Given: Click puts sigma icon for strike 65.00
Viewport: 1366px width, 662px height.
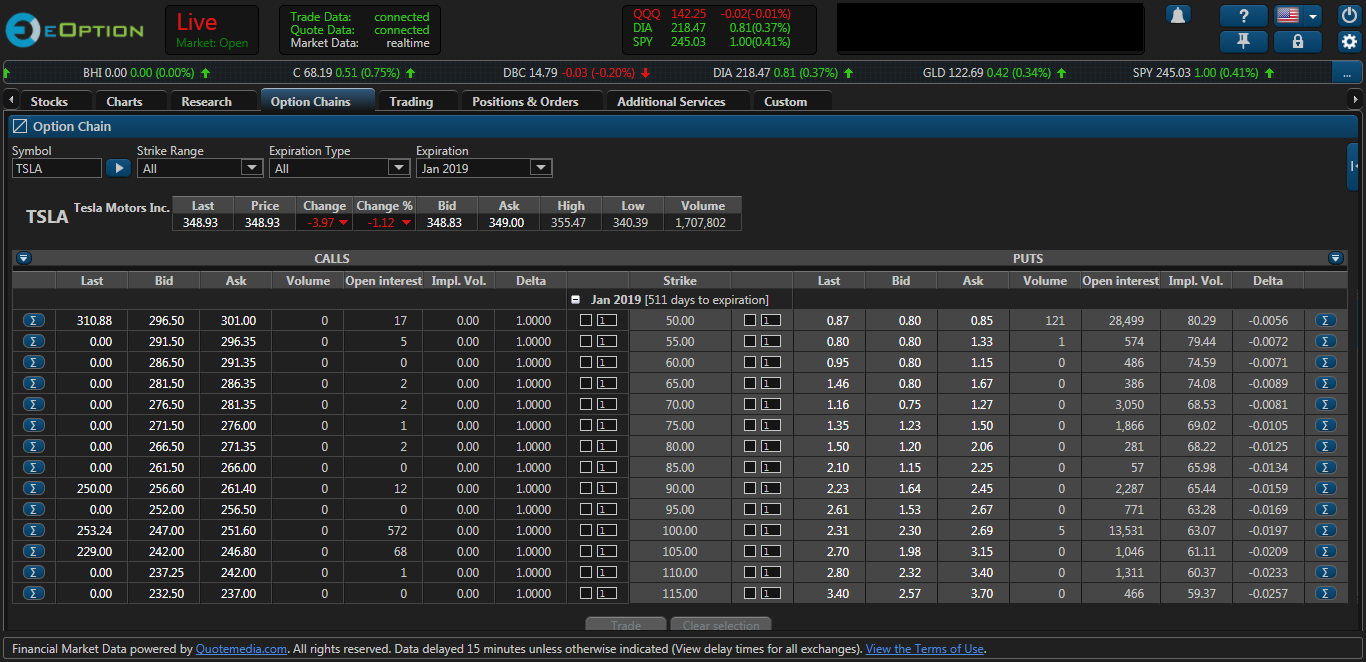Looking at the screenshot, I should click(x=1326, y=383).
